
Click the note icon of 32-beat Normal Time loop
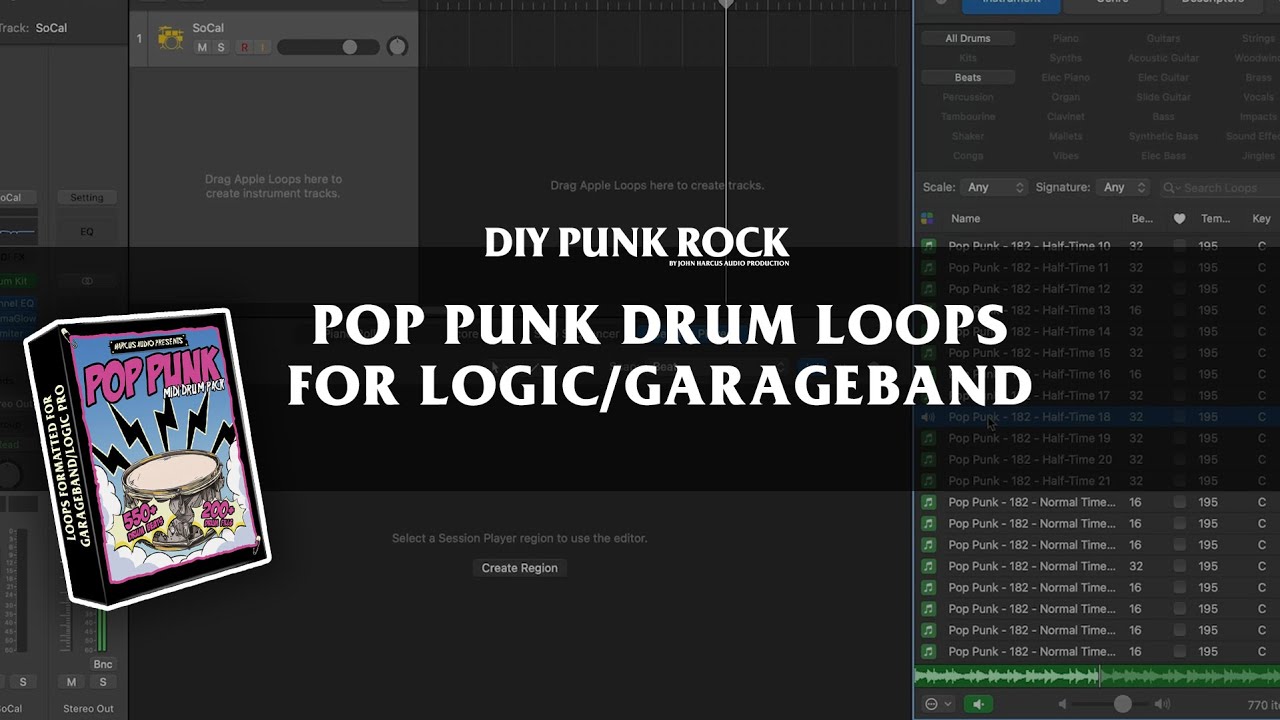click(x=928, y=566)
